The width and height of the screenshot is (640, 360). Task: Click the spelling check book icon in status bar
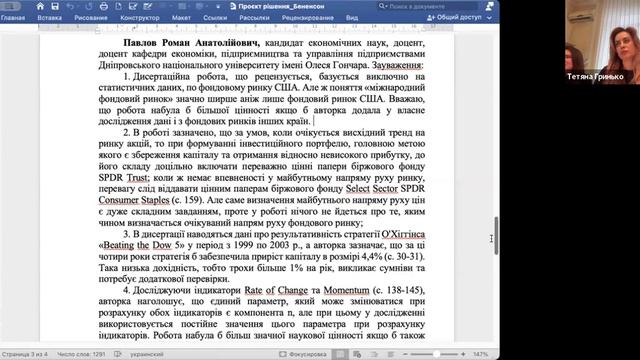pos(118,354)
